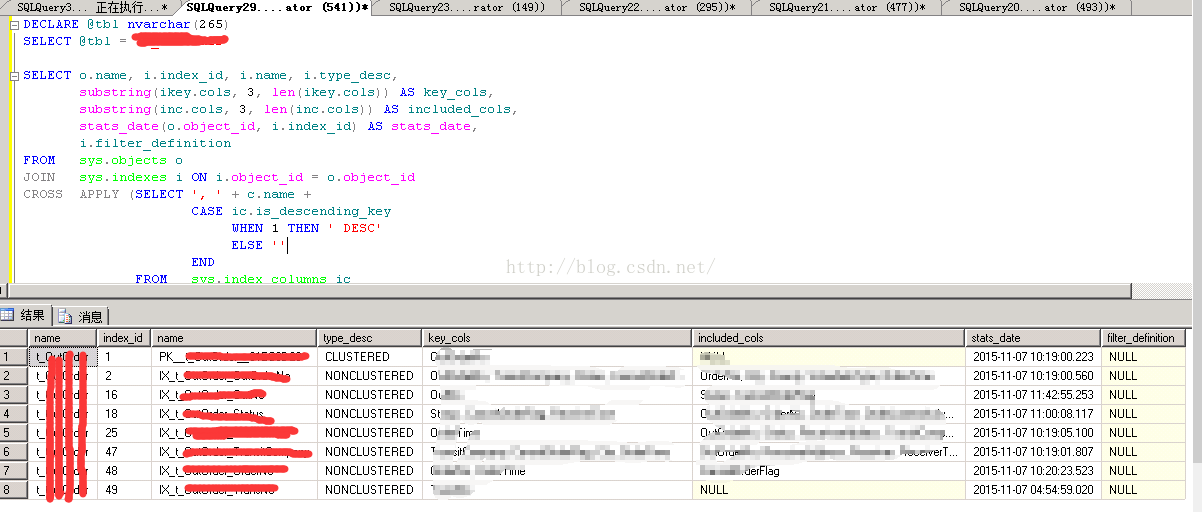This screenshot has width=1202, height=512.
Task: Switch to the 结果 results tab
Action: pos(26,316)
